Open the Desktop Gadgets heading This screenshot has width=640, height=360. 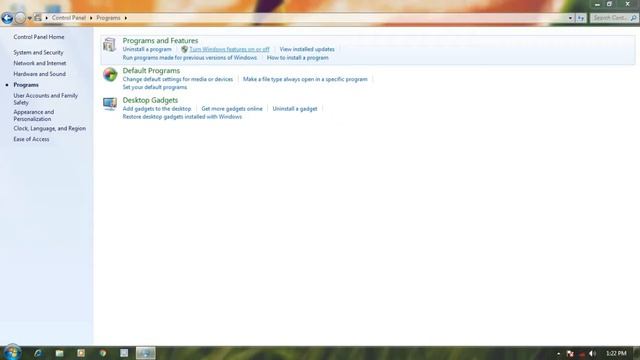pos(150,100)
